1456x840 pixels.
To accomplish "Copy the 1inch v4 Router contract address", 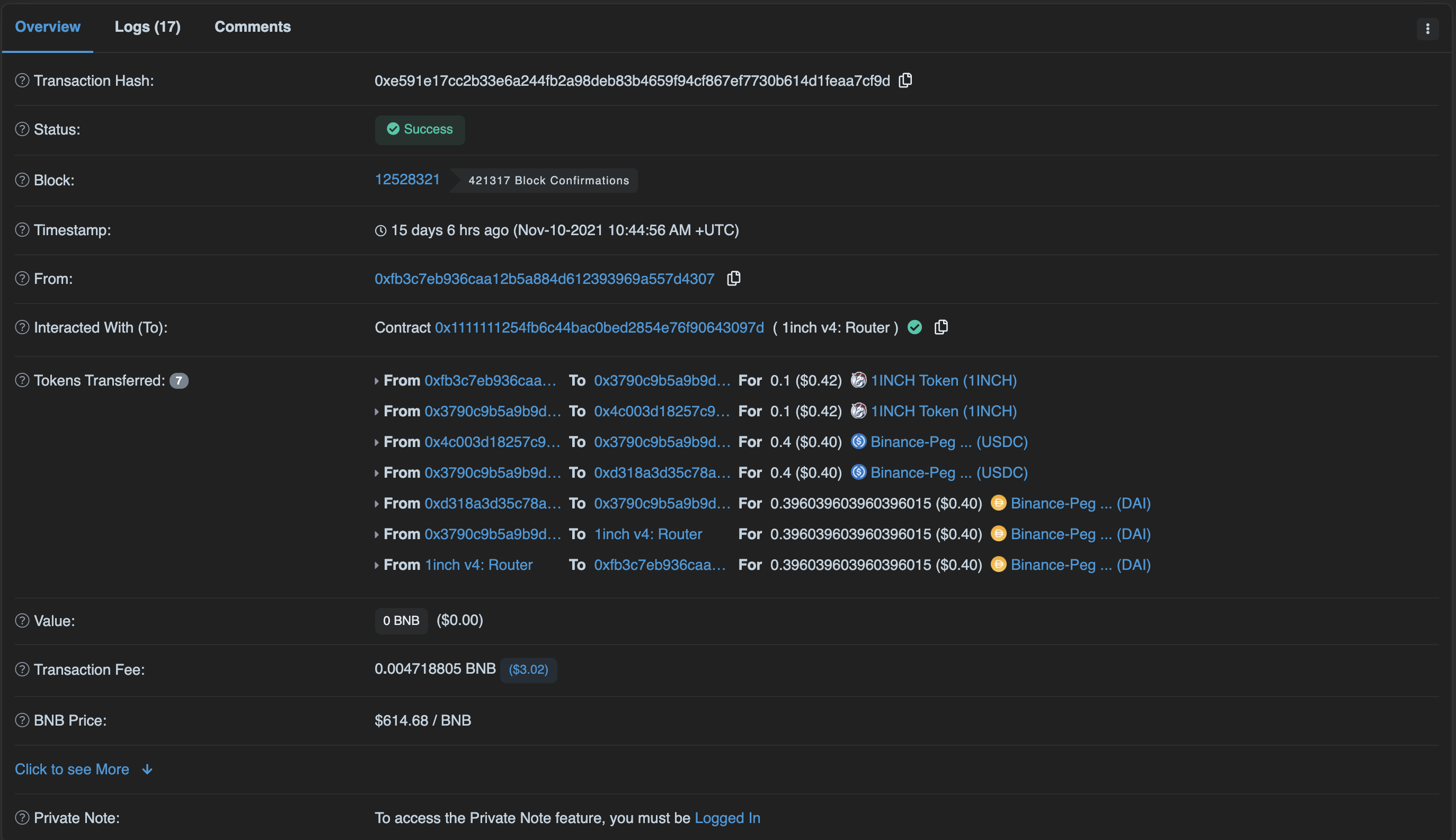I will pos(940,327).
